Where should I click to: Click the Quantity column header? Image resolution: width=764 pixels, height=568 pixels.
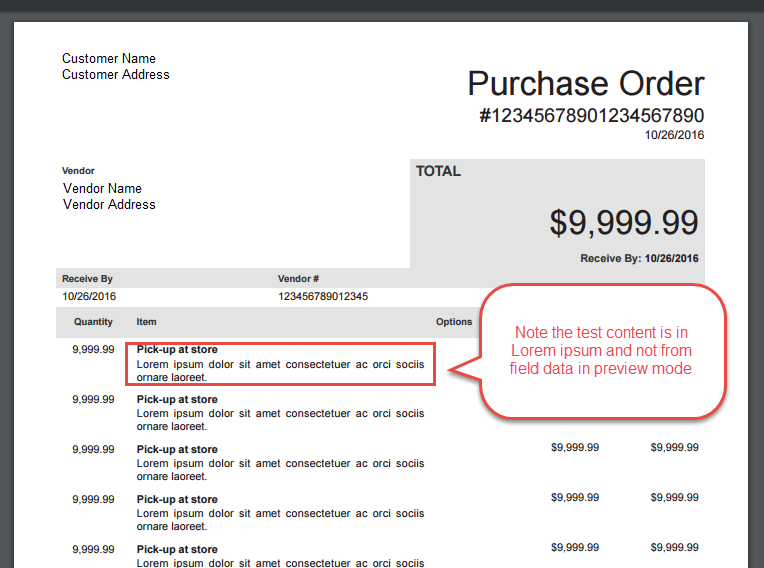tap(93, 322)
